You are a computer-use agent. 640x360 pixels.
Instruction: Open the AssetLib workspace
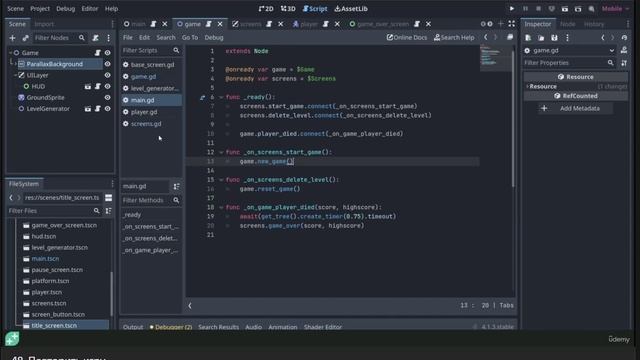351,9
